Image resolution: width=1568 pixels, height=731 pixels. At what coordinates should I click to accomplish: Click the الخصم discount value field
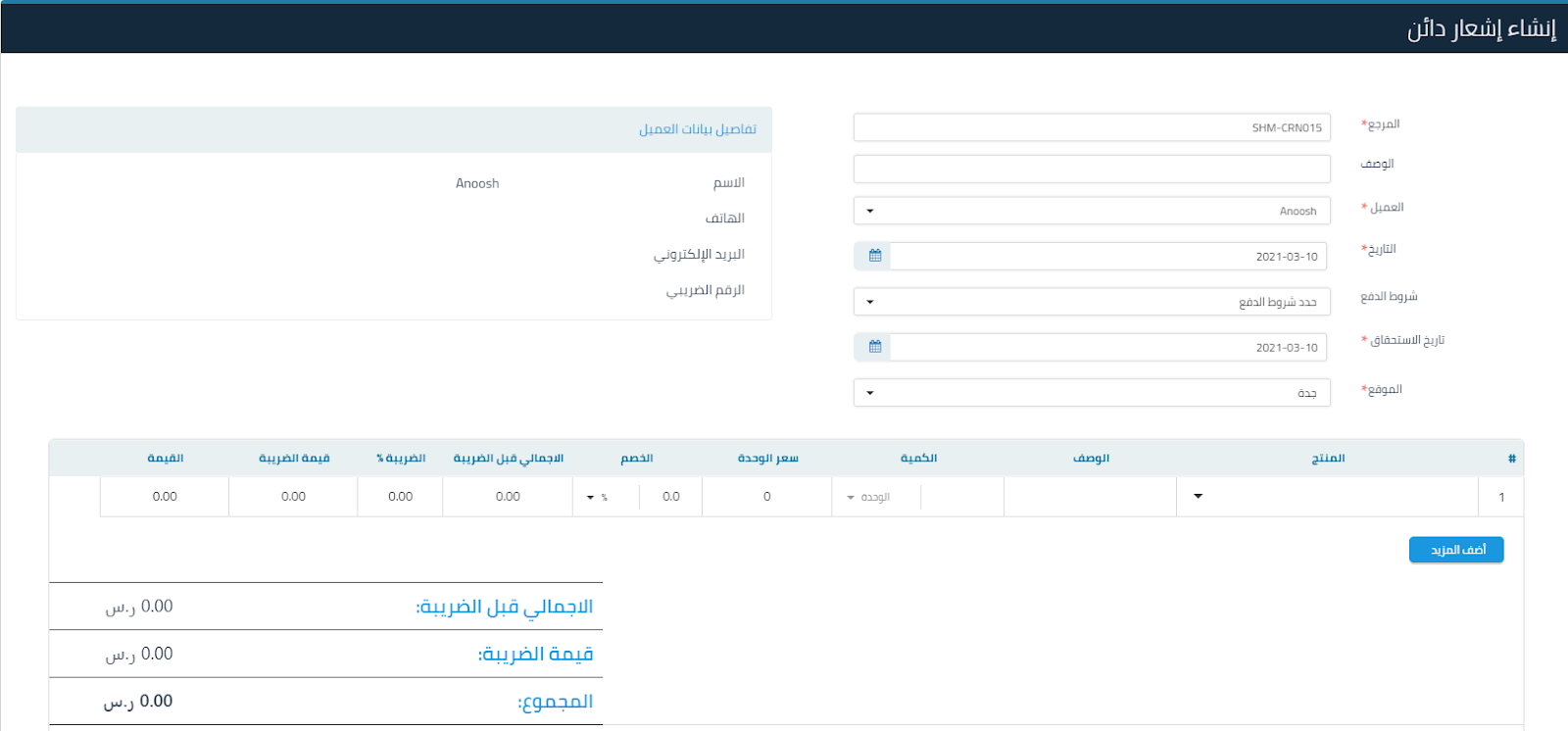pos(670,497)
